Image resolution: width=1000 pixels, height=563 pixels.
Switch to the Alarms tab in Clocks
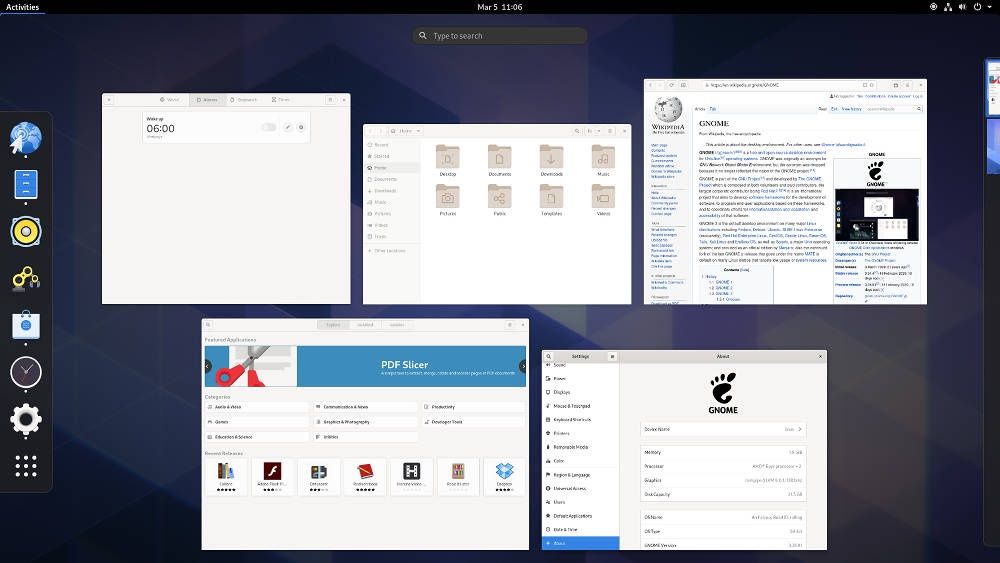[x=207, y=100]
